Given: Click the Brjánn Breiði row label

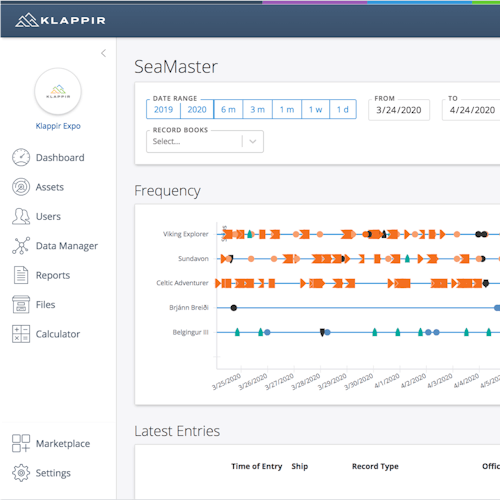Looking at the screenshot, I should tap(189, 308).
